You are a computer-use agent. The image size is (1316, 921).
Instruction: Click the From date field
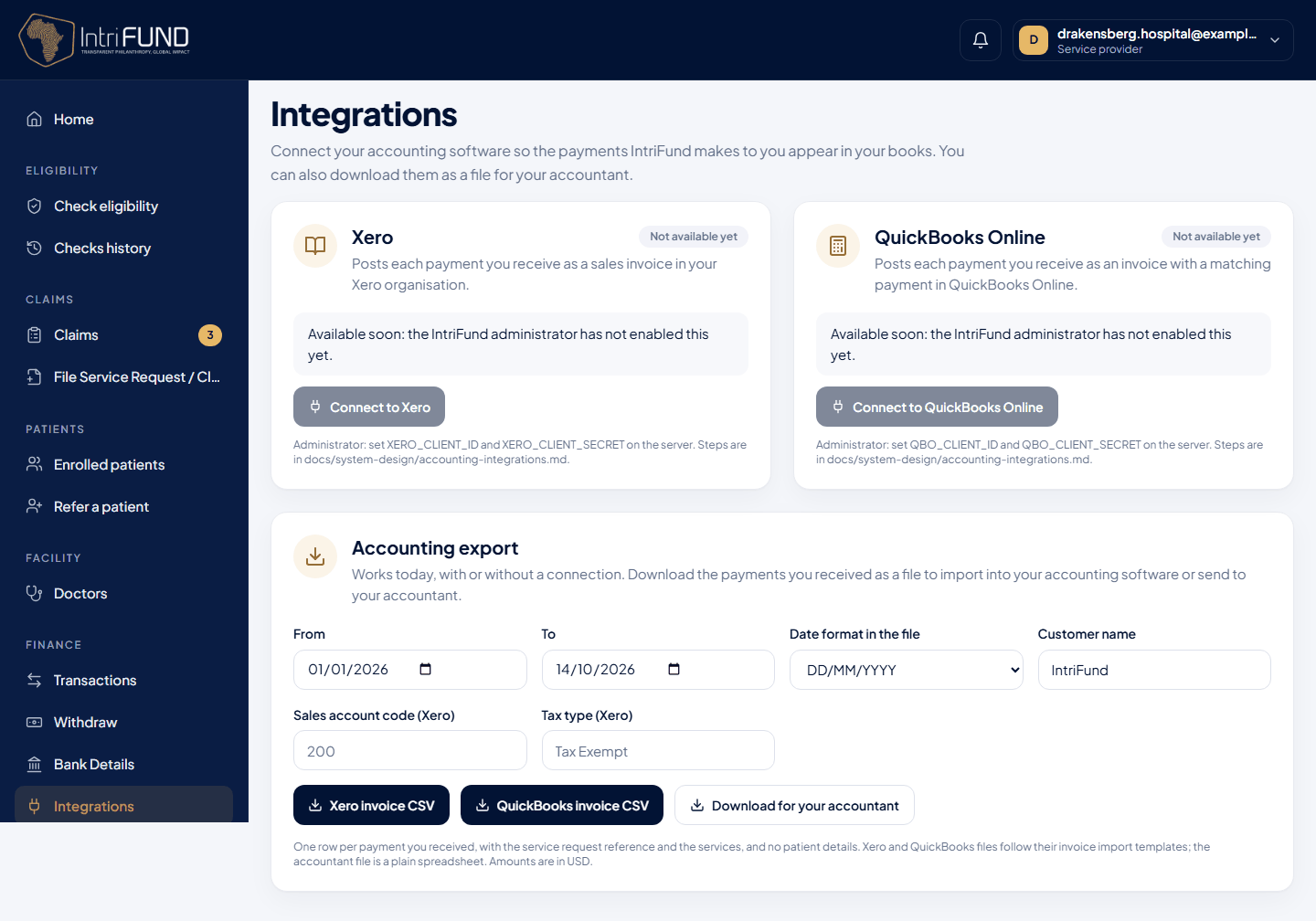coord(410,670)
